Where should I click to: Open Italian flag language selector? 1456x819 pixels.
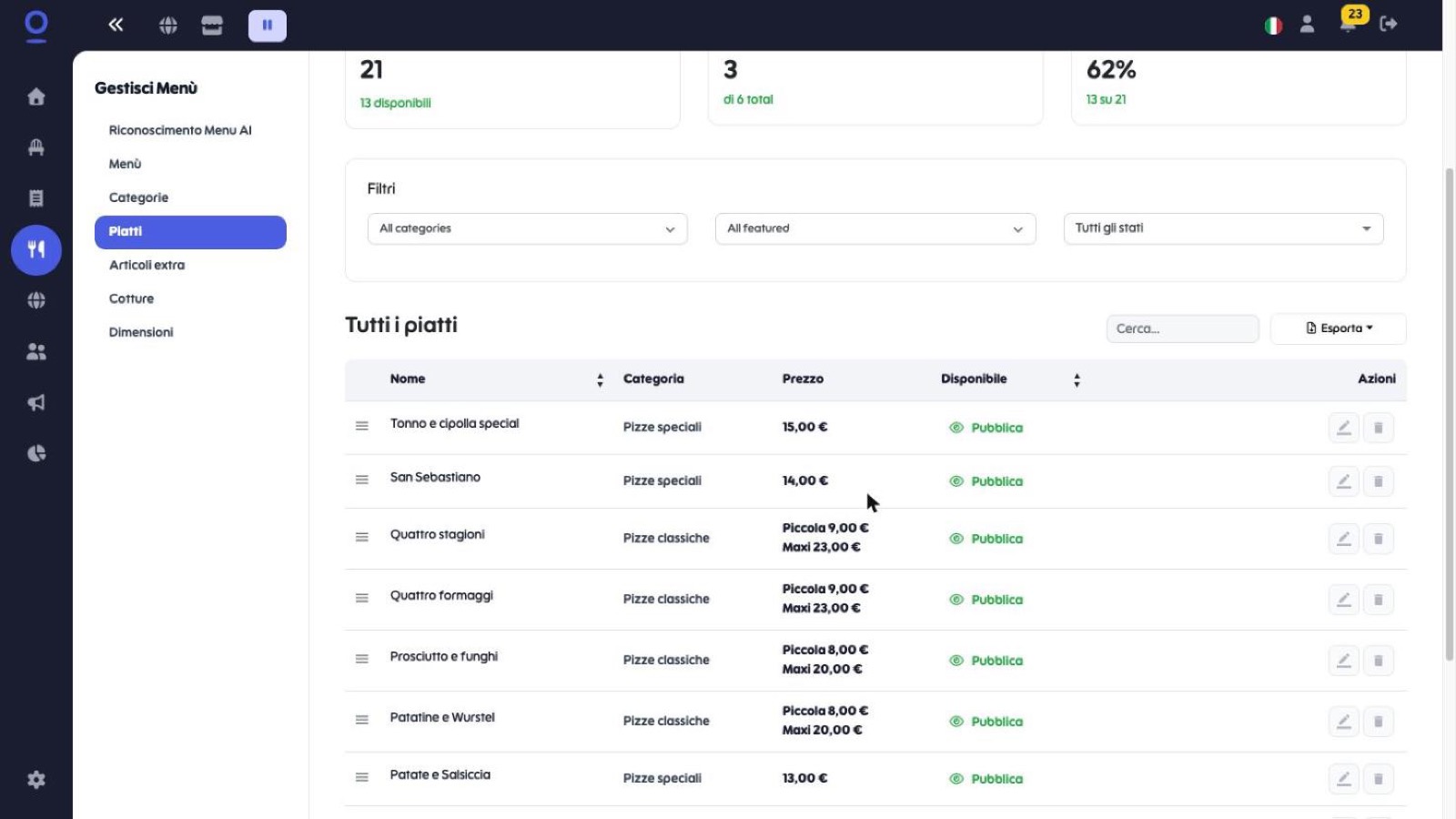click(x=1273, y=25)
